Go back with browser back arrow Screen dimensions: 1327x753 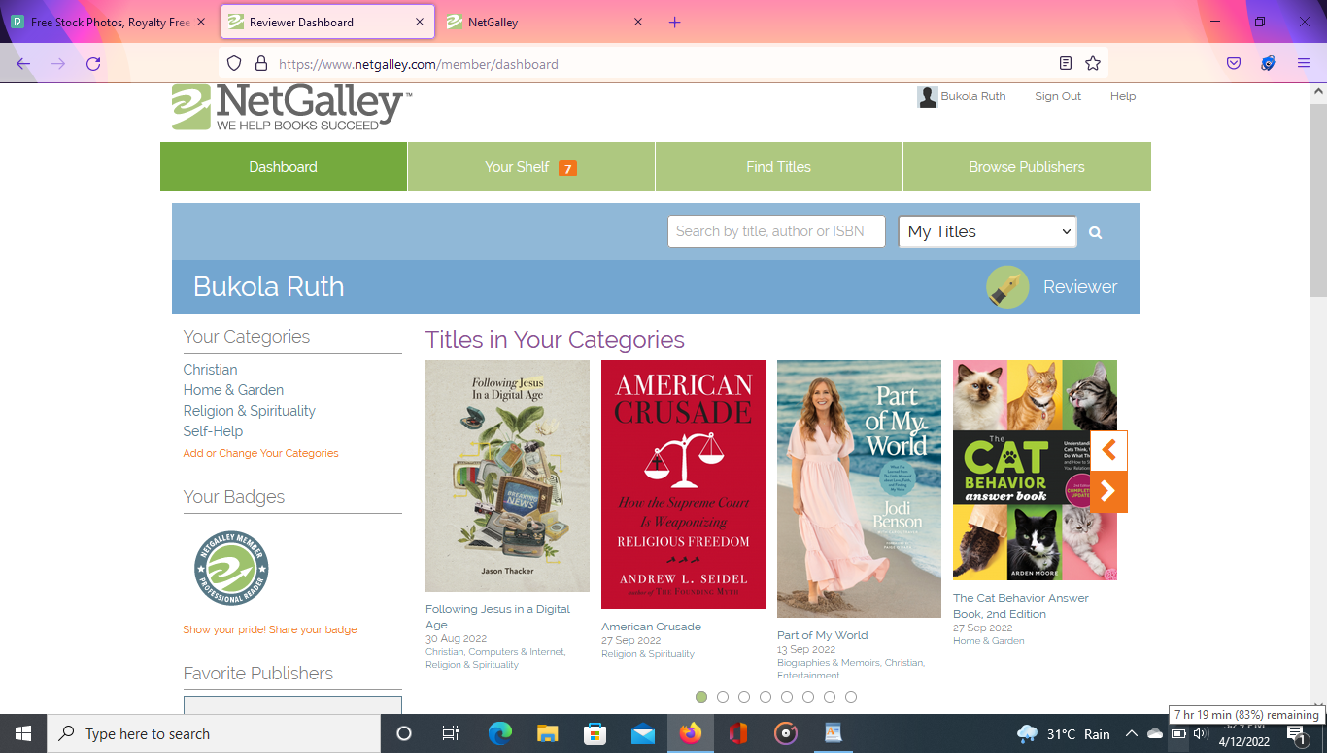(23, 64)
